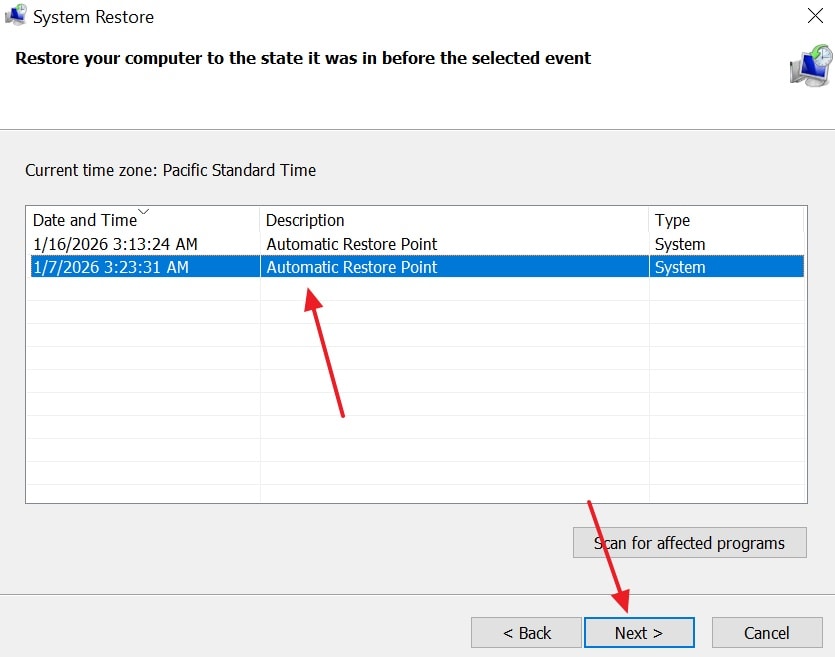Select the 1/7/2026 3:23:31 AM restore point

[x=111, y=267]
